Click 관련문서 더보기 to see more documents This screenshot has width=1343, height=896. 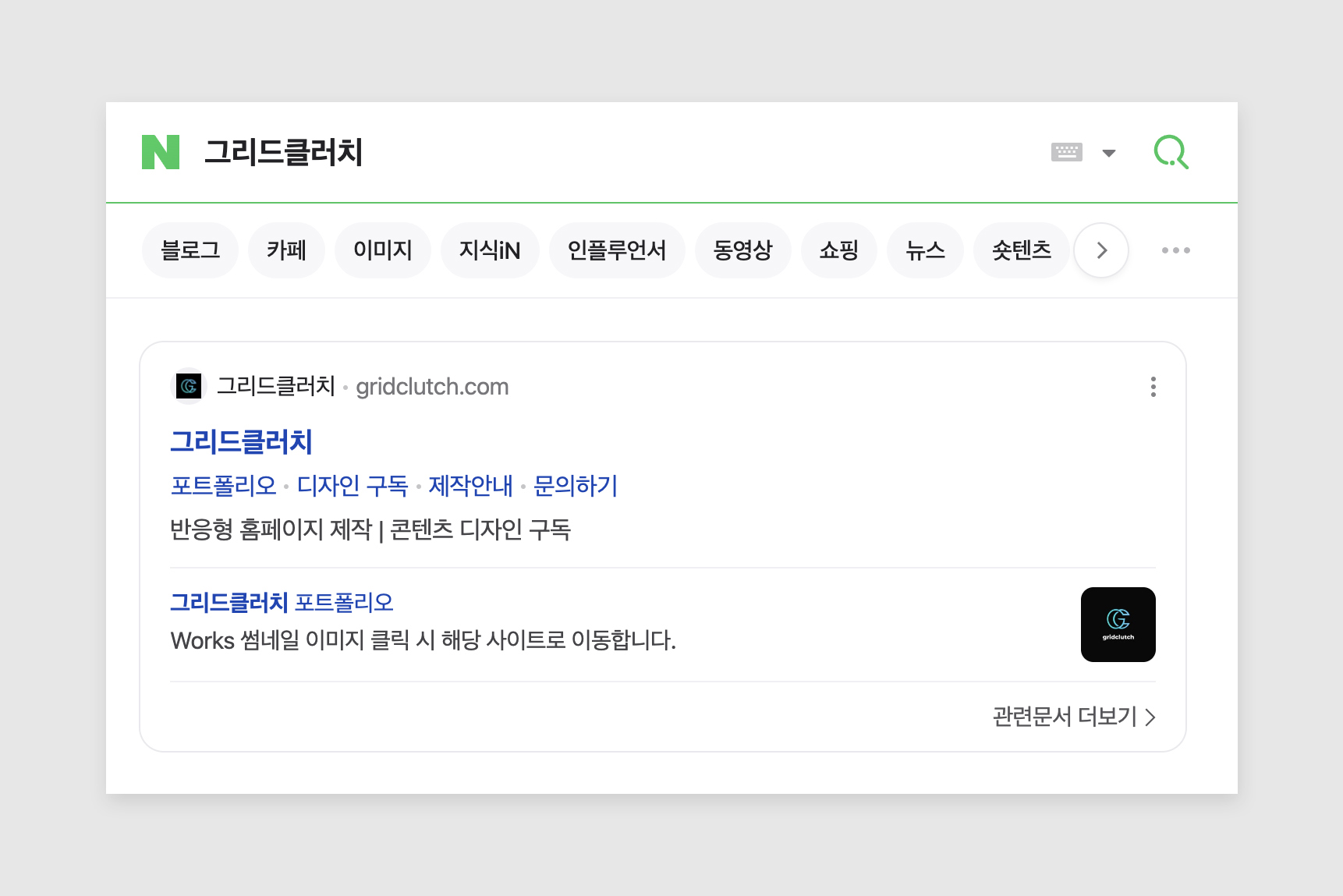(x=1074, y=717)
